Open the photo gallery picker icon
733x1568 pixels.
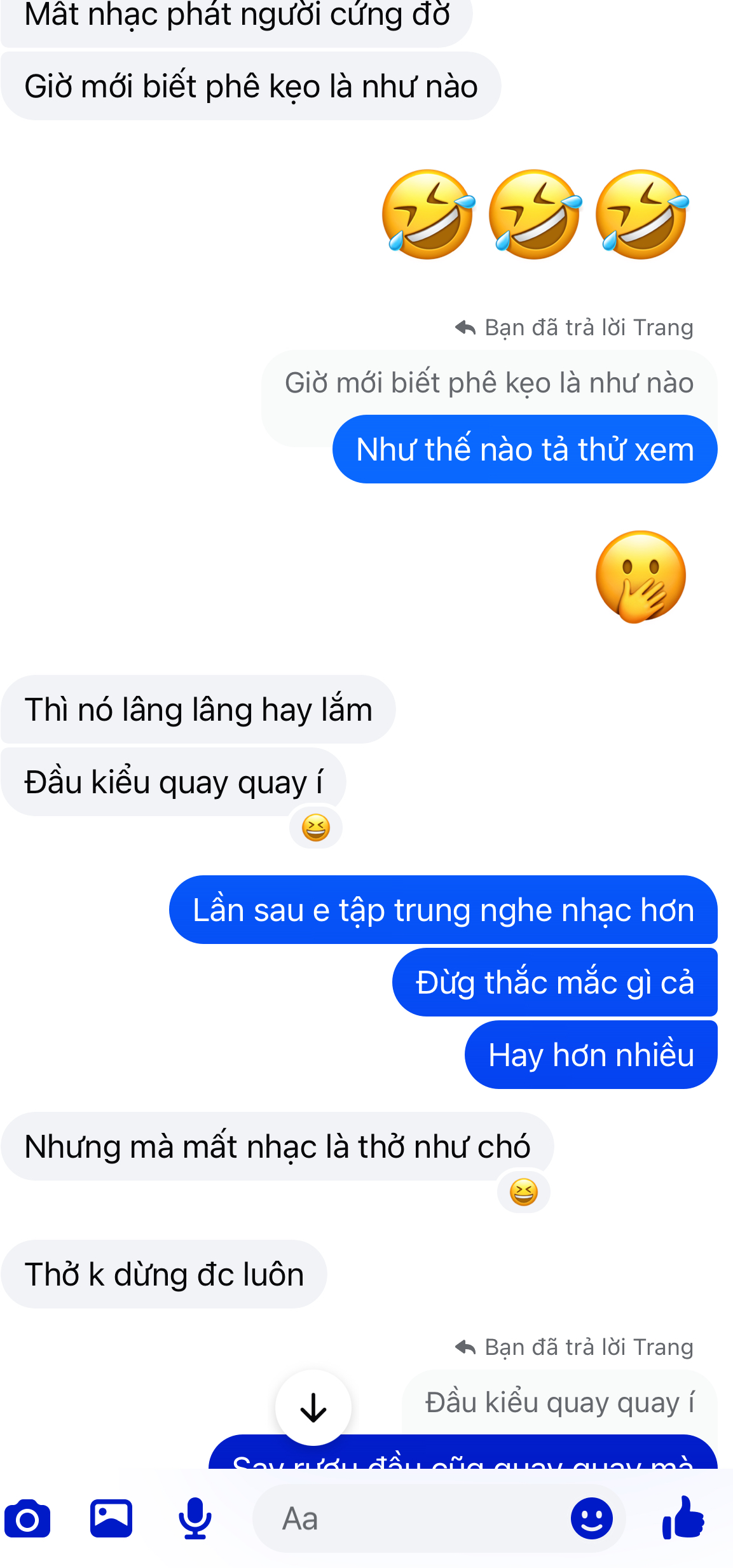(111, 1518)
